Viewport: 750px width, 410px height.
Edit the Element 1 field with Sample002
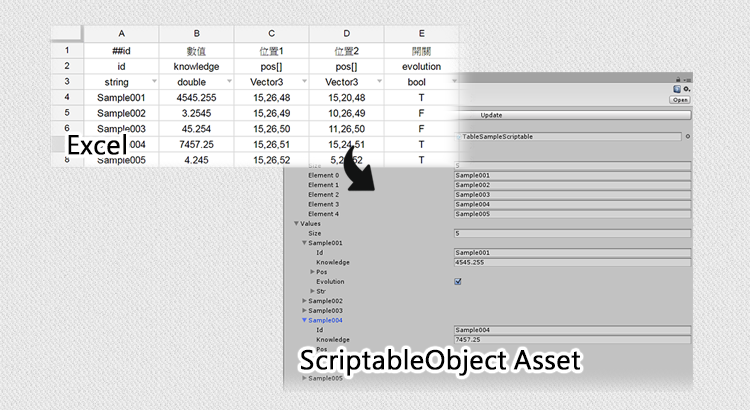click(x=573, y=185)
